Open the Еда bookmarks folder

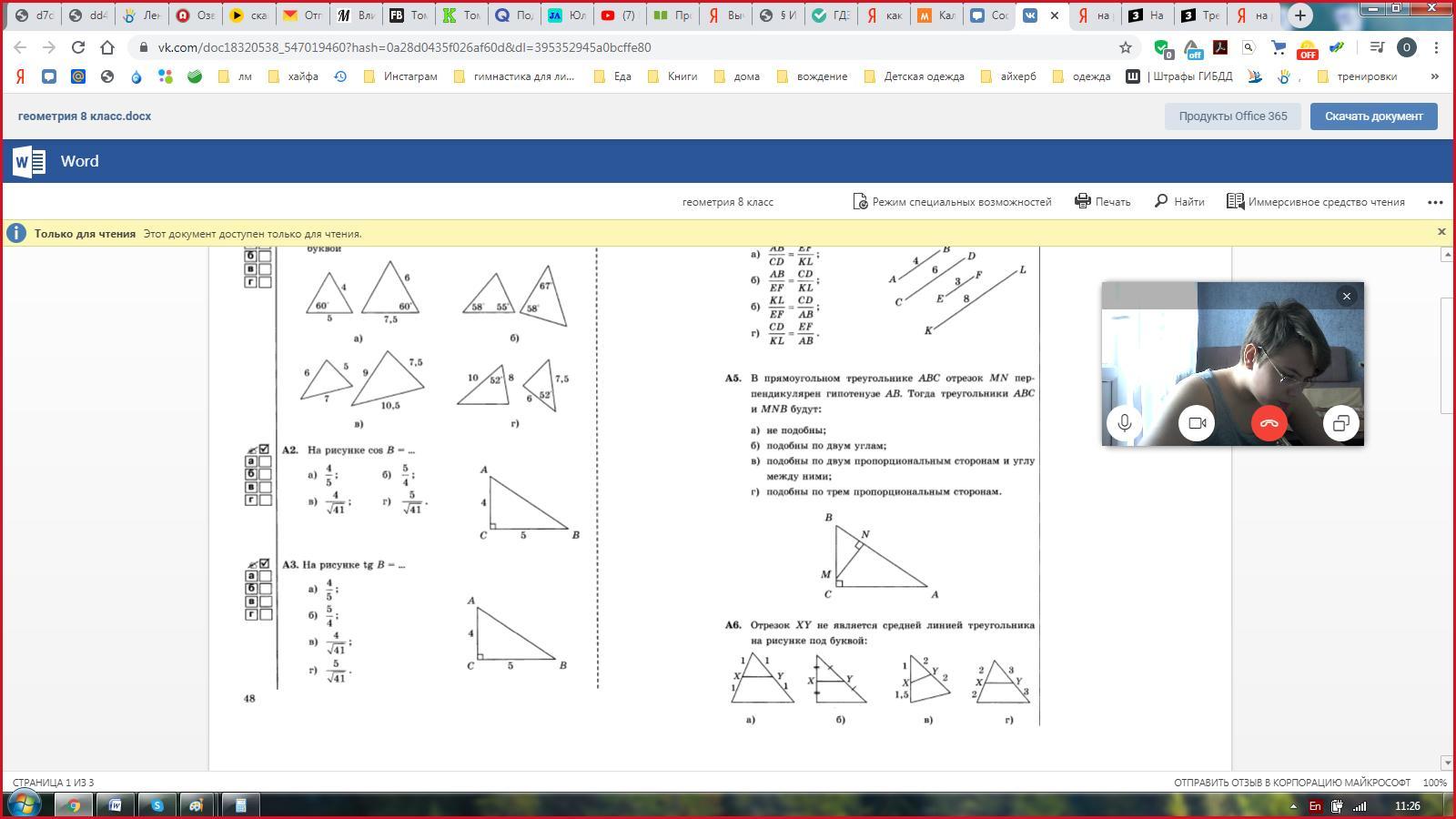coord(612,76)
